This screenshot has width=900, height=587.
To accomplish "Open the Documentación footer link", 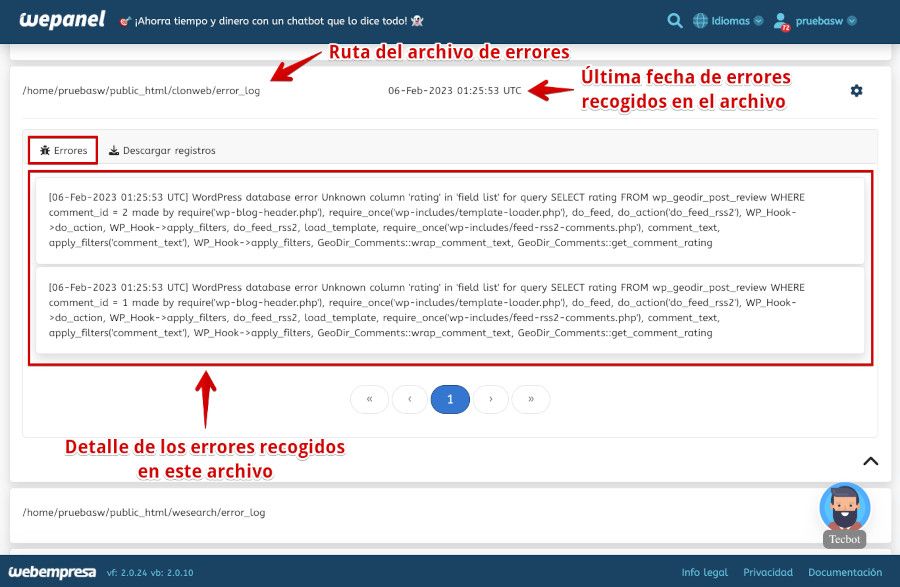I will coord(845,572).
